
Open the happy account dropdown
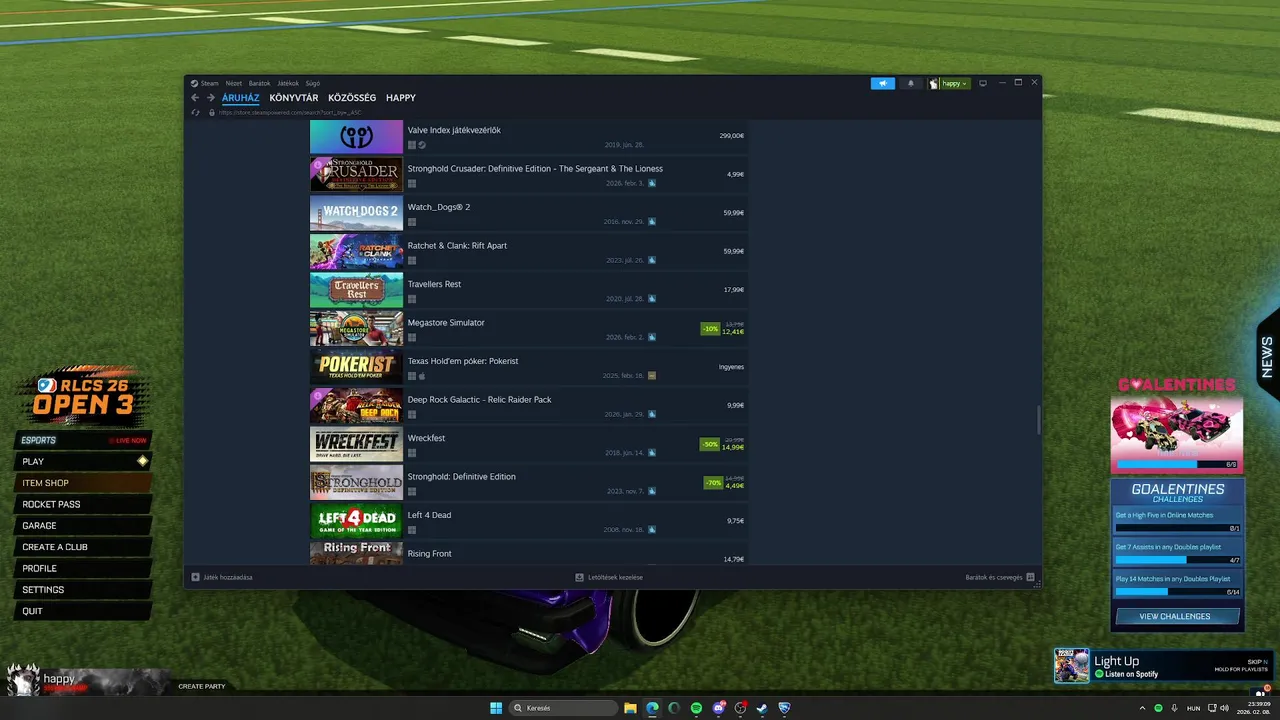[x=948, y=84]
